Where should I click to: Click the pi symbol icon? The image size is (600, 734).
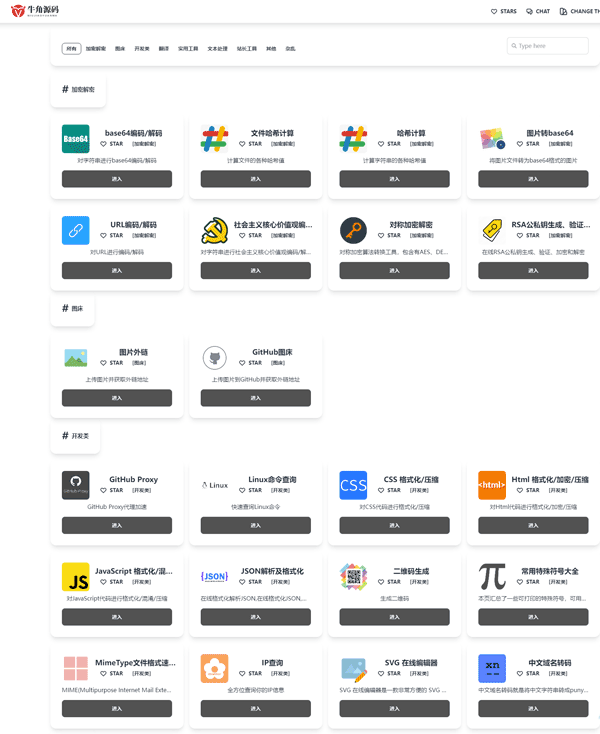pyautogui.click(x=492, y=577)
